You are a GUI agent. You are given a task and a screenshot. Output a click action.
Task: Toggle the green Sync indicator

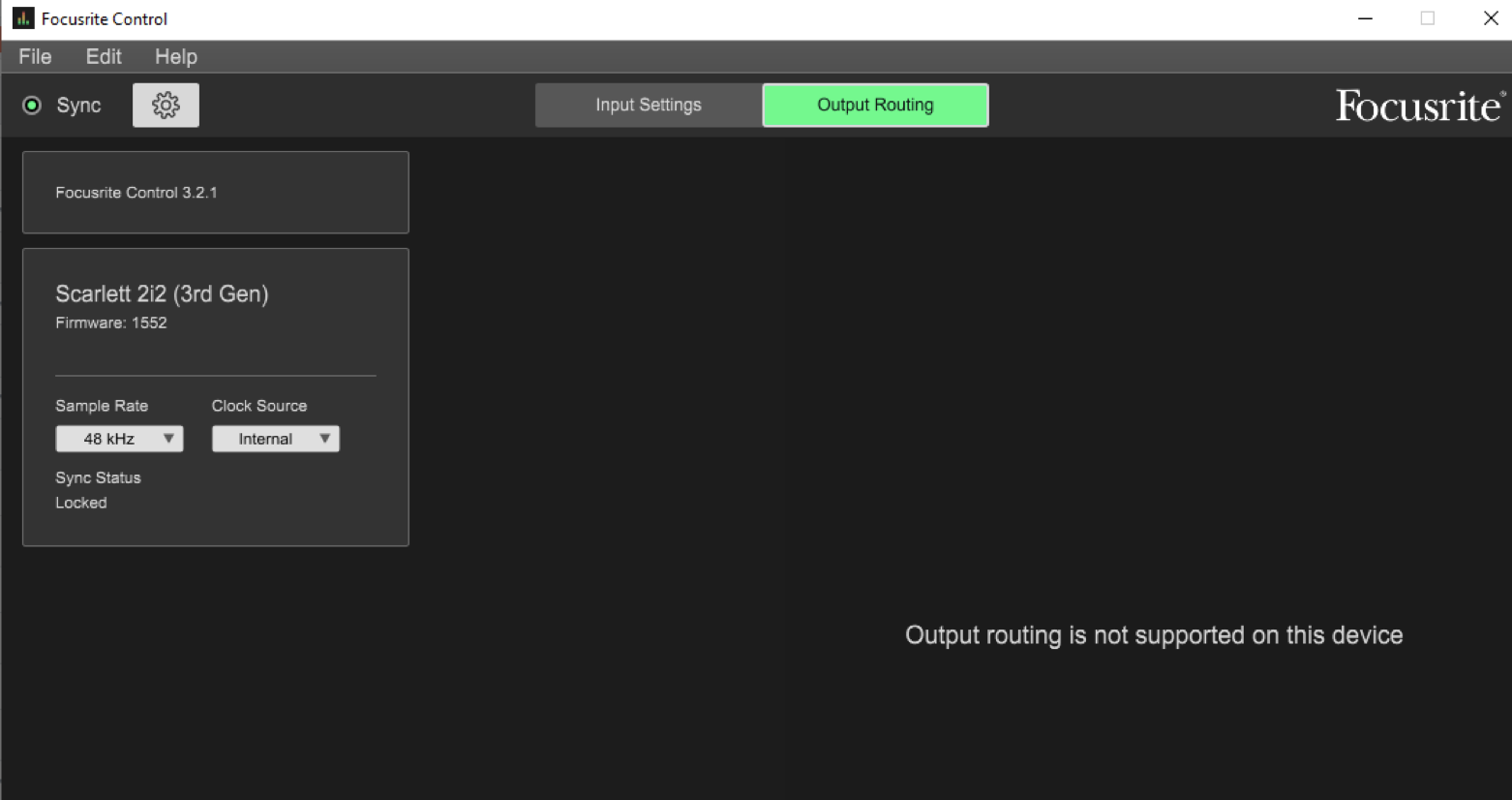[x=32, y=106]
